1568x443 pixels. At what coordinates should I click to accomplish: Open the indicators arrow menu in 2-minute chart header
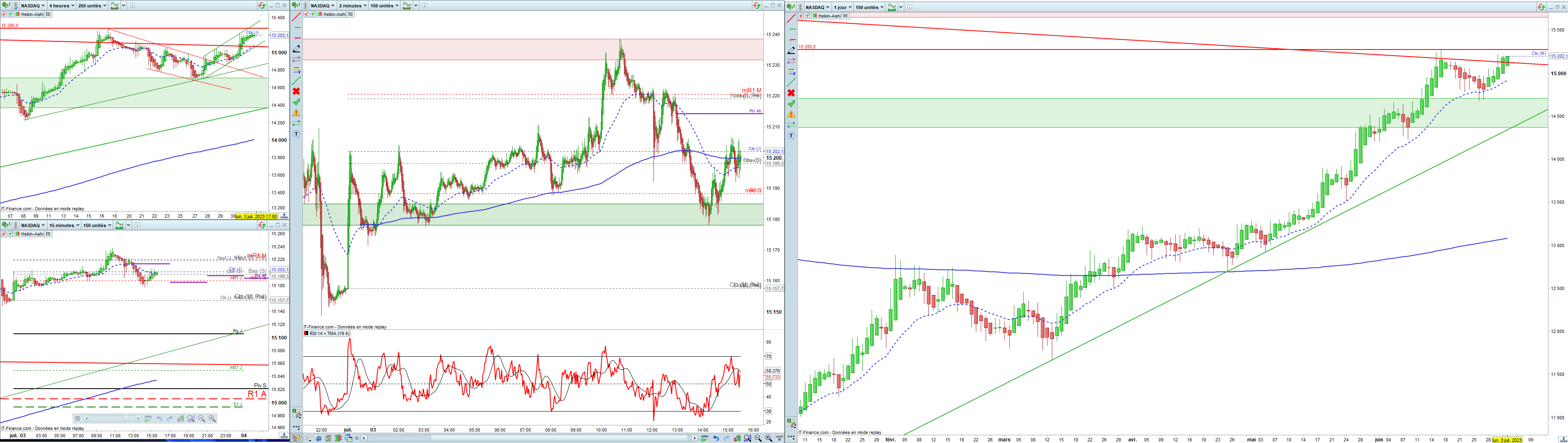tap(416, 5)
